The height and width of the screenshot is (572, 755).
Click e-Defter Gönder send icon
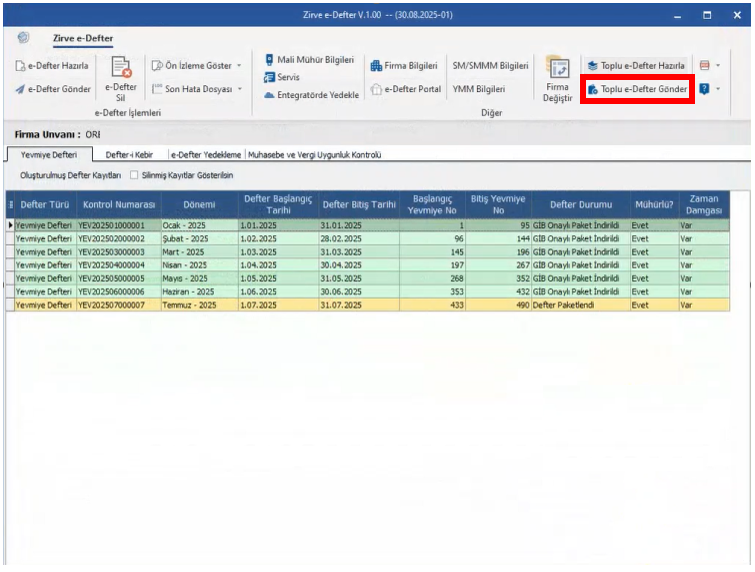point(20,89)
